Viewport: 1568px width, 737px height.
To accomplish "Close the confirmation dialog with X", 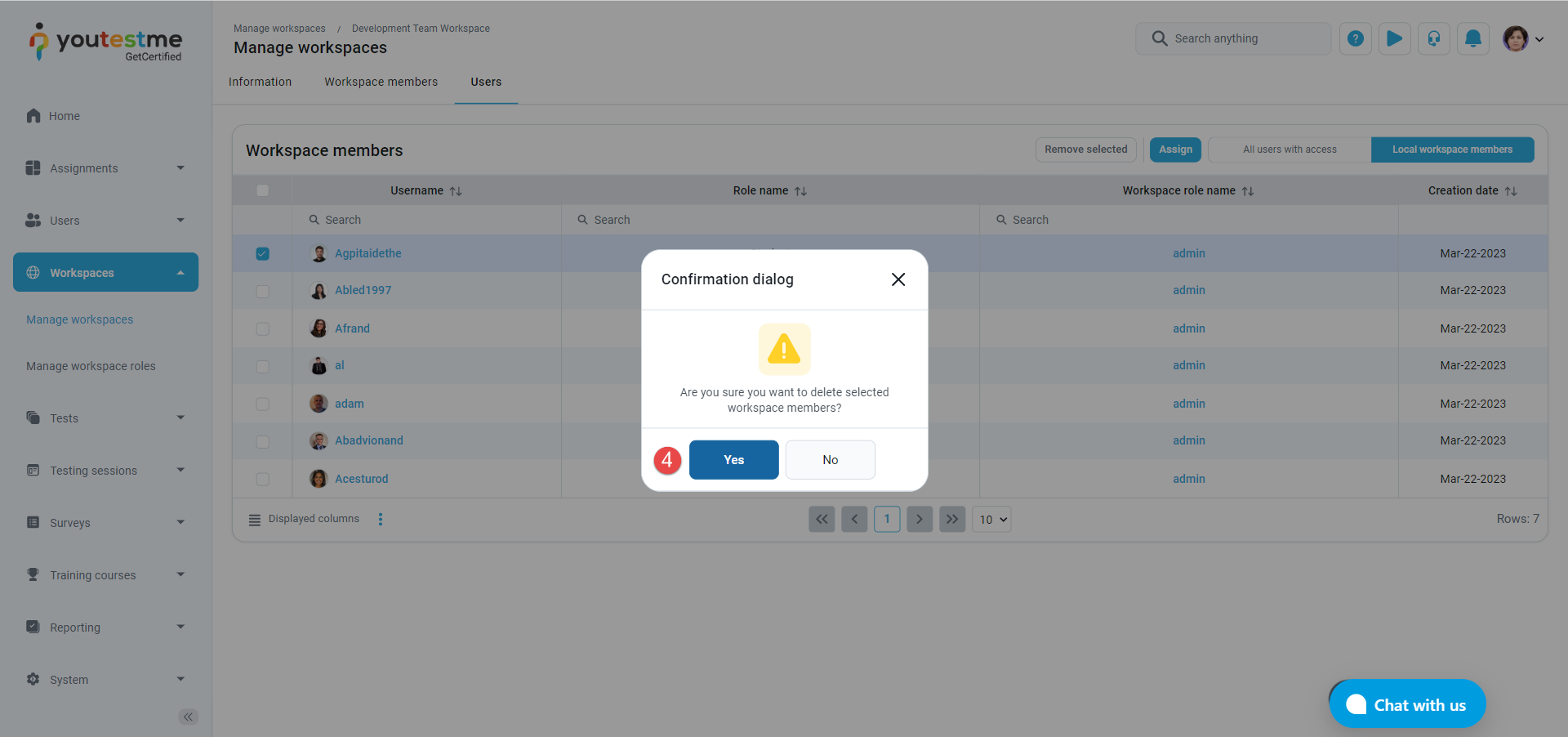I will click(x=898, y=279).
